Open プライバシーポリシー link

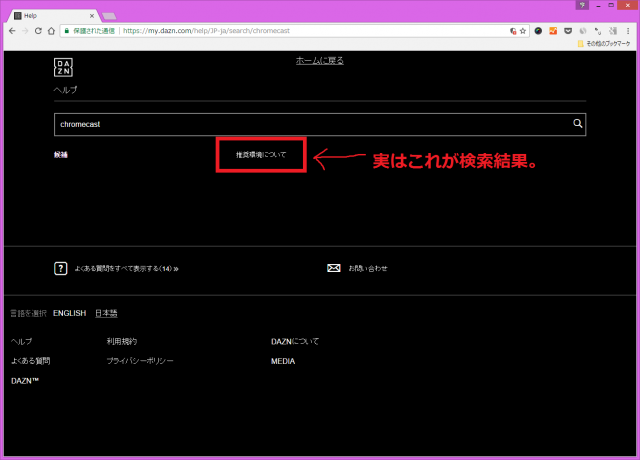(140, 361)
